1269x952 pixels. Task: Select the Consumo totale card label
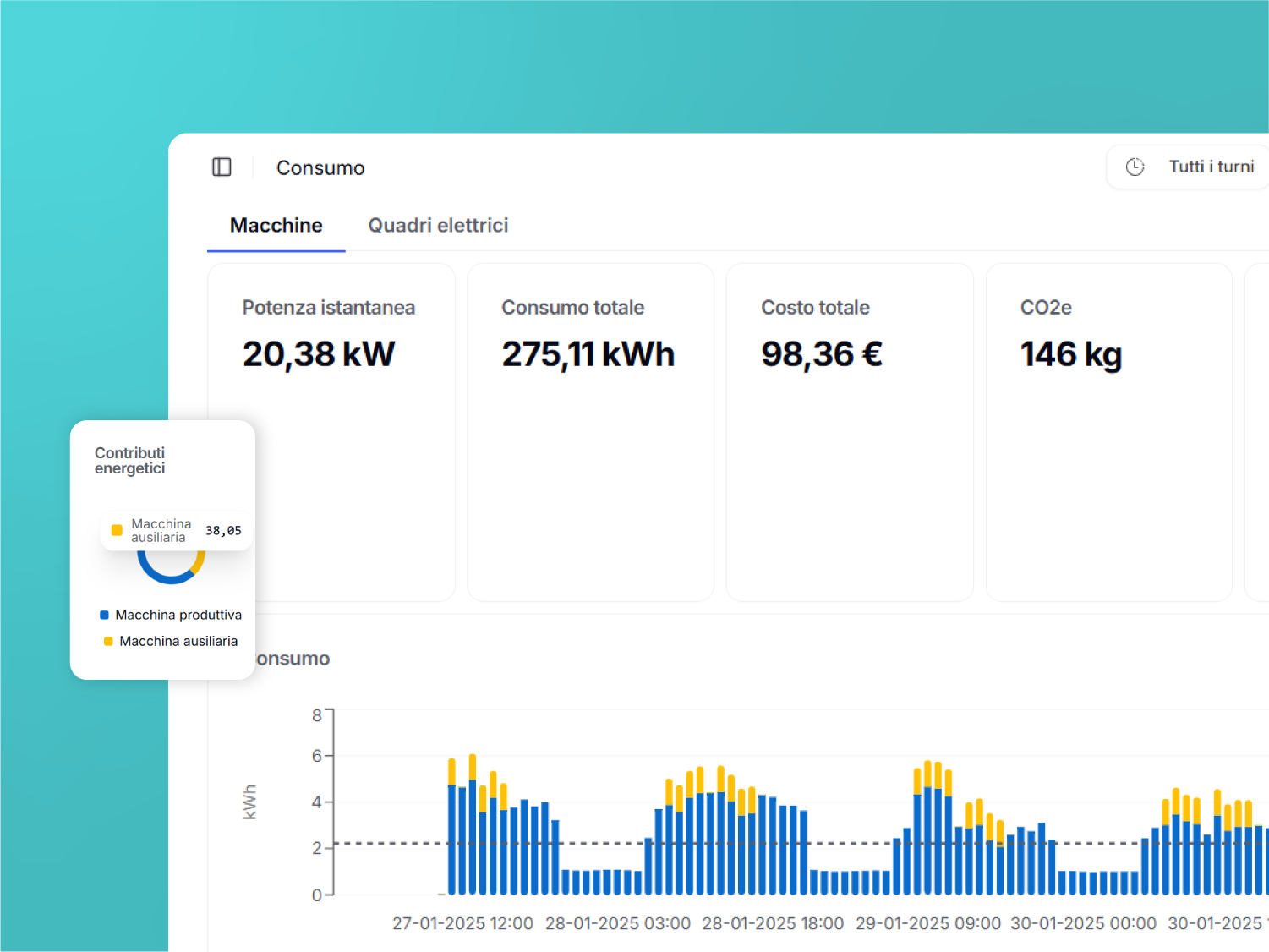(x=573, y=308)
